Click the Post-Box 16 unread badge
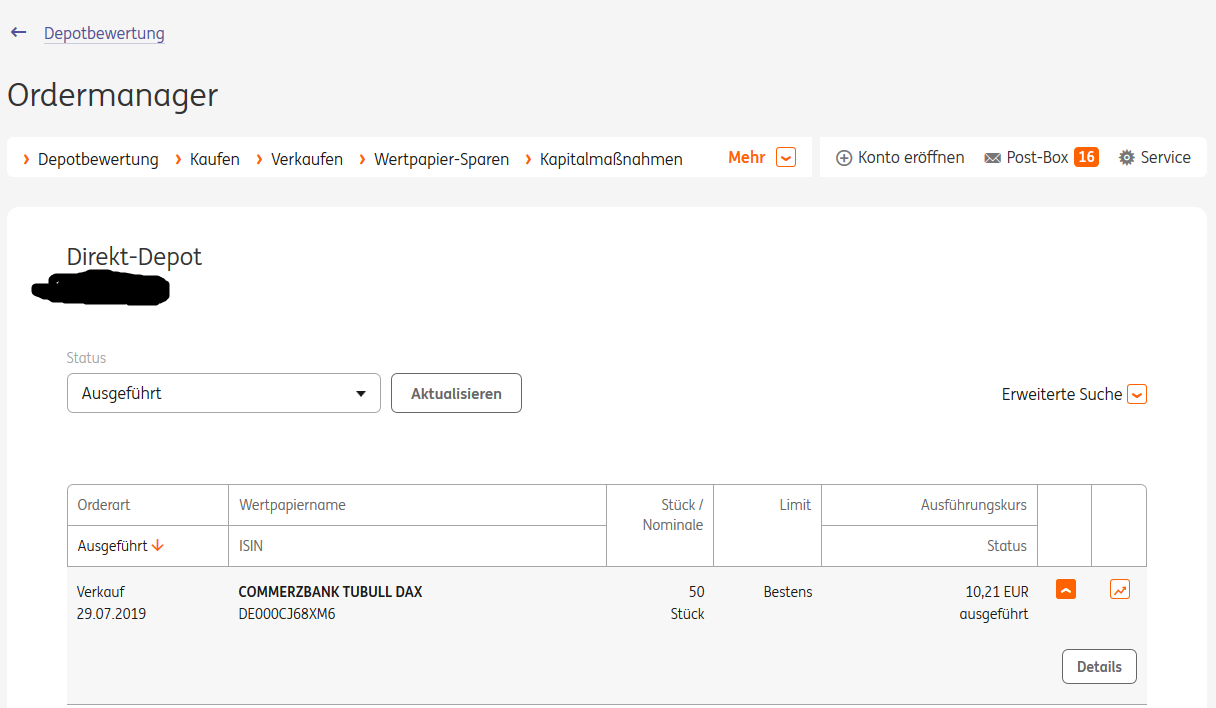 click(1086, 157)
